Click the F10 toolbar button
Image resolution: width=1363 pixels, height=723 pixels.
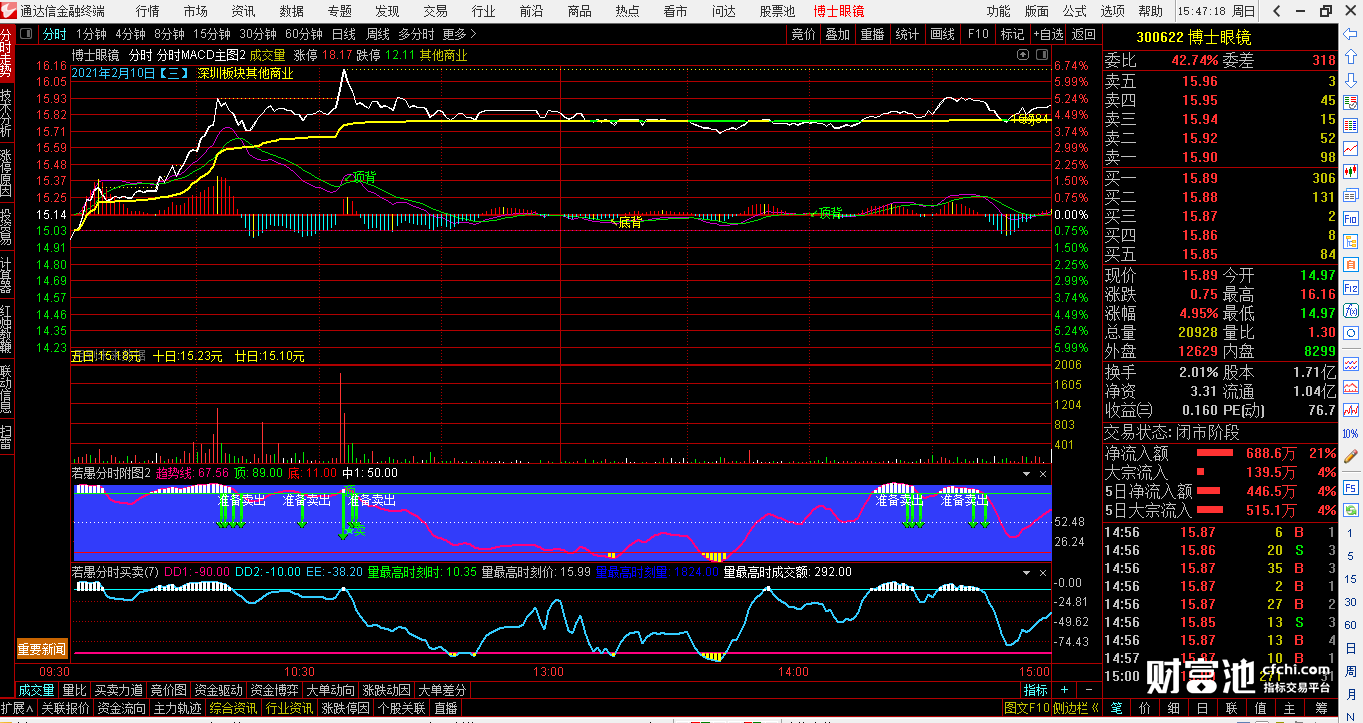977,34
